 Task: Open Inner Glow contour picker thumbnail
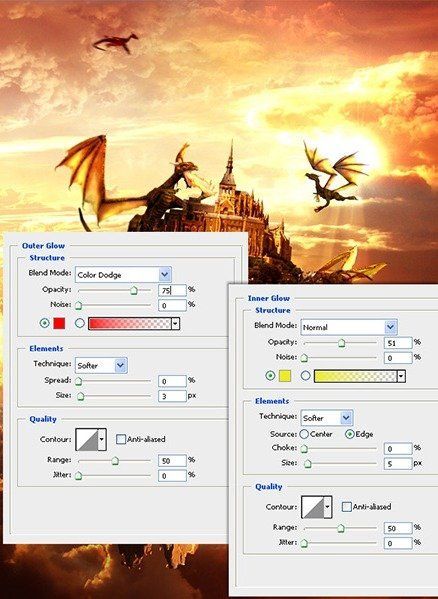tap(312, 507)
